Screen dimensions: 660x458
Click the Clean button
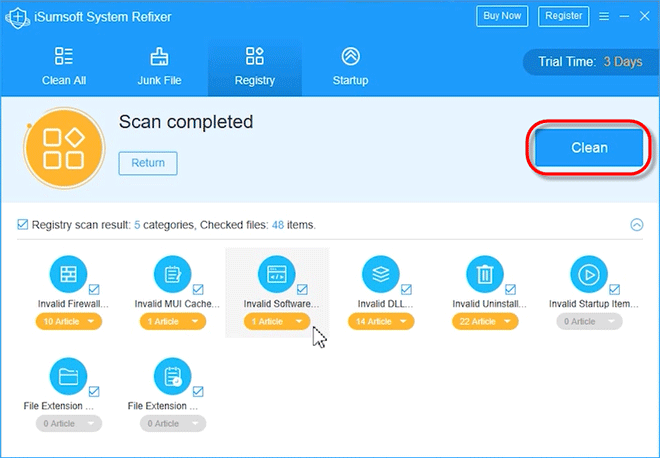[589, 147]
